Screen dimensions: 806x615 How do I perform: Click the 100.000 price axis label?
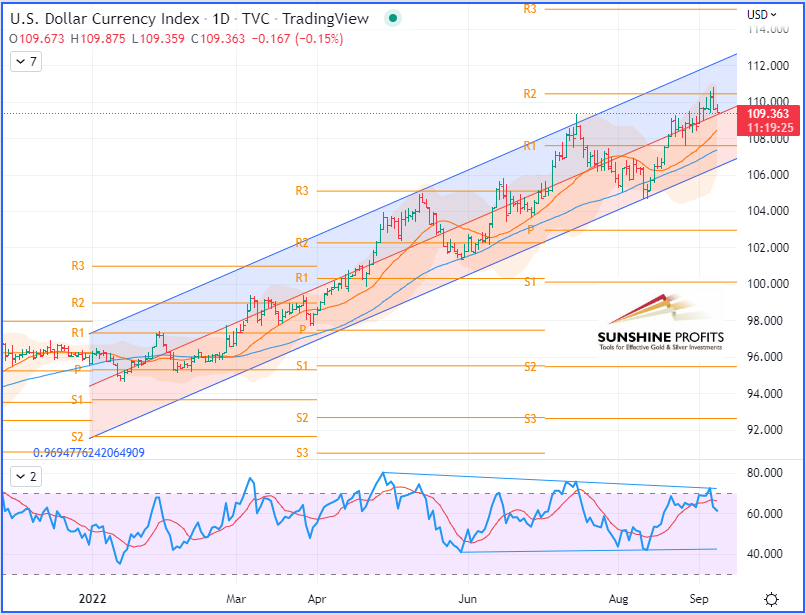point(768,284)
